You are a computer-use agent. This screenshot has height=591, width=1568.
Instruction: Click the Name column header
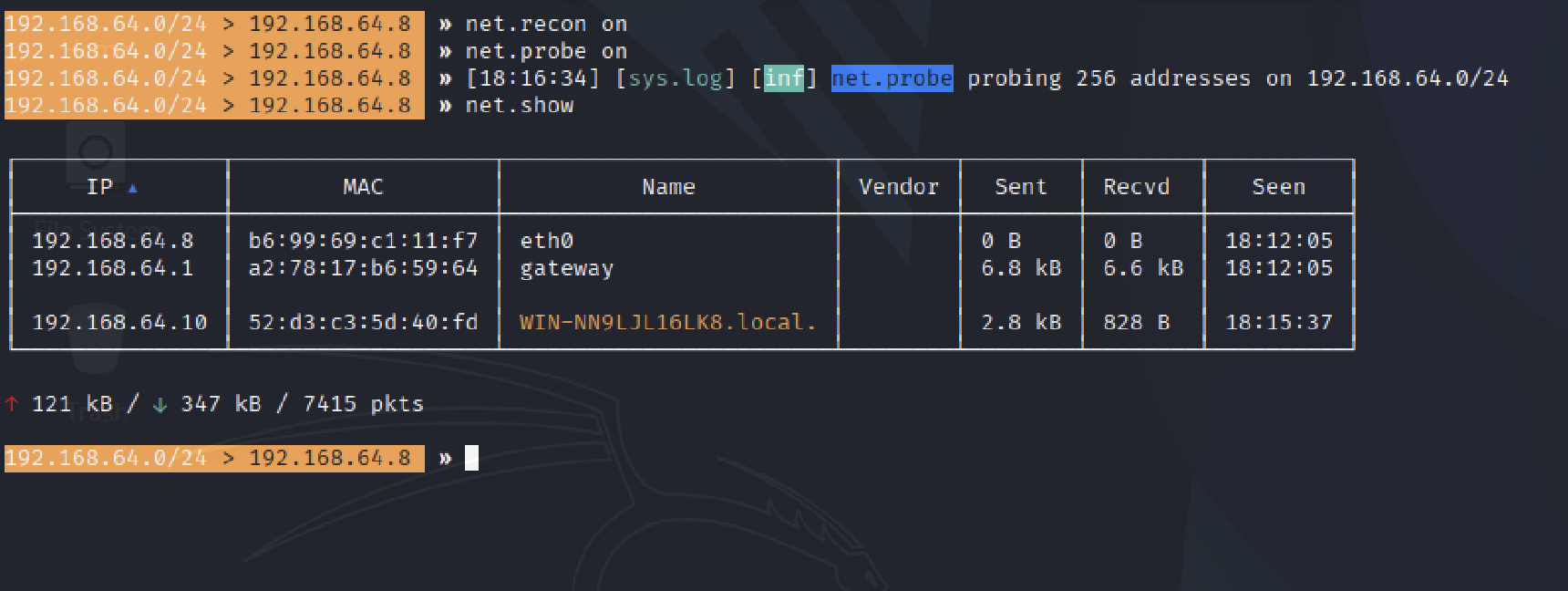coord(668,187)
